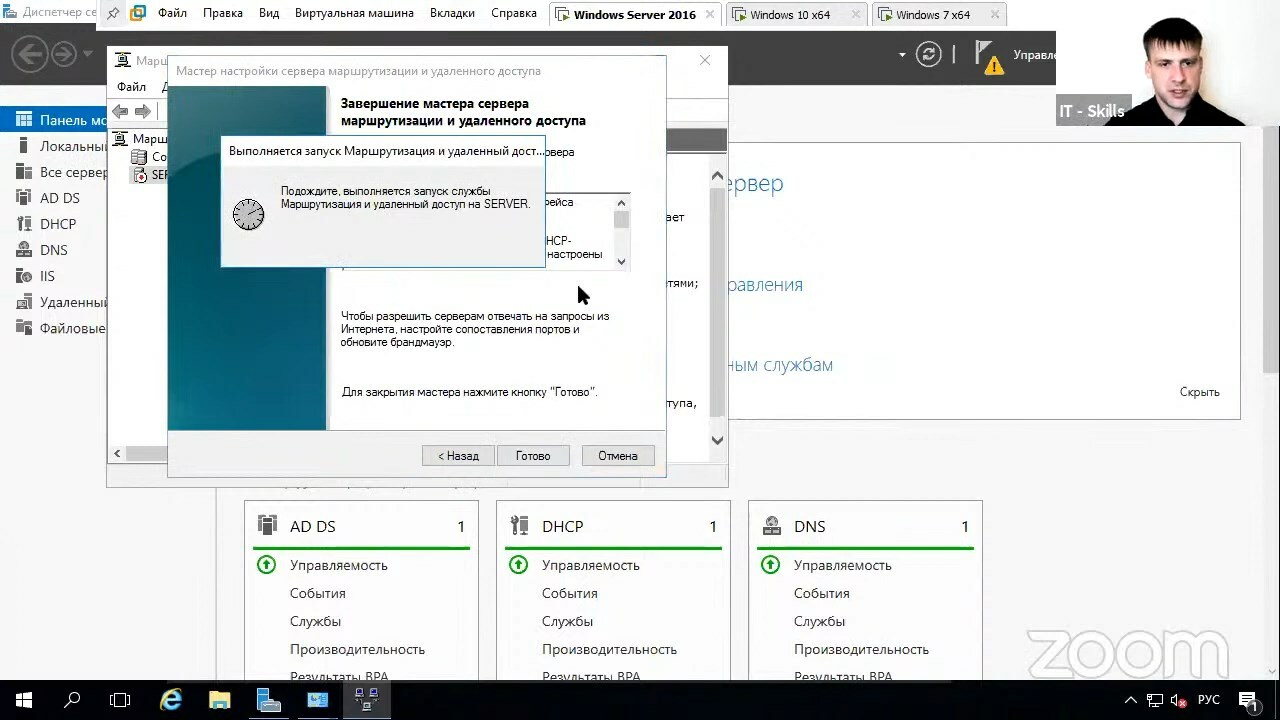The height and width of the screenshot is (720, 1280).
Task: Open Файл menu in Routing console window
Action: (x=131, y=87)
